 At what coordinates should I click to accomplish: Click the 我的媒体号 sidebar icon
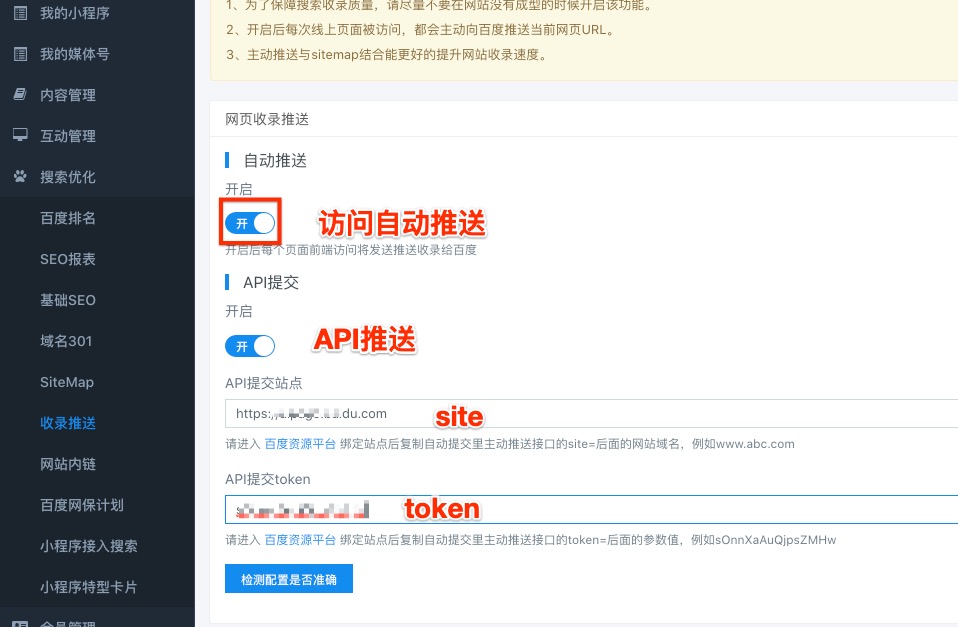[x=20, y=54]
